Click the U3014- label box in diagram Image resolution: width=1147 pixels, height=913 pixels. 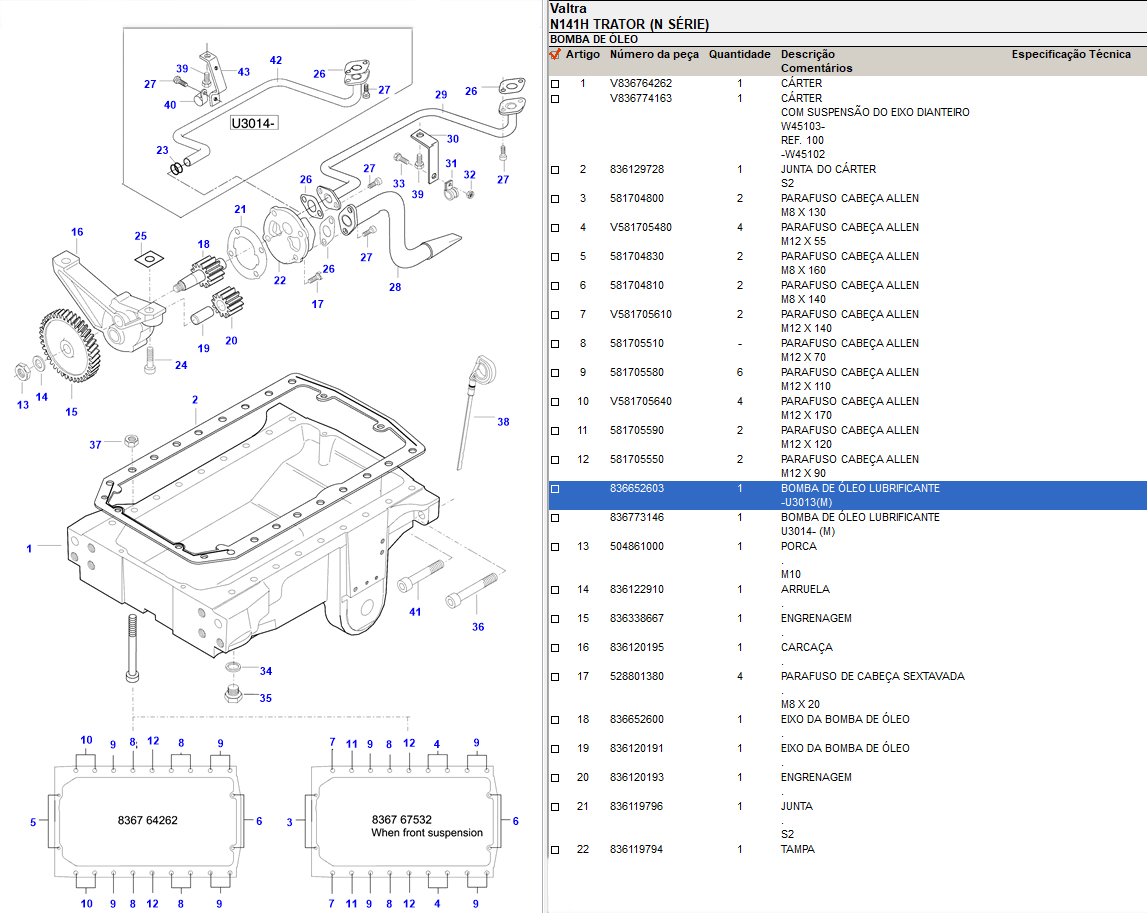tap(254, 124)
